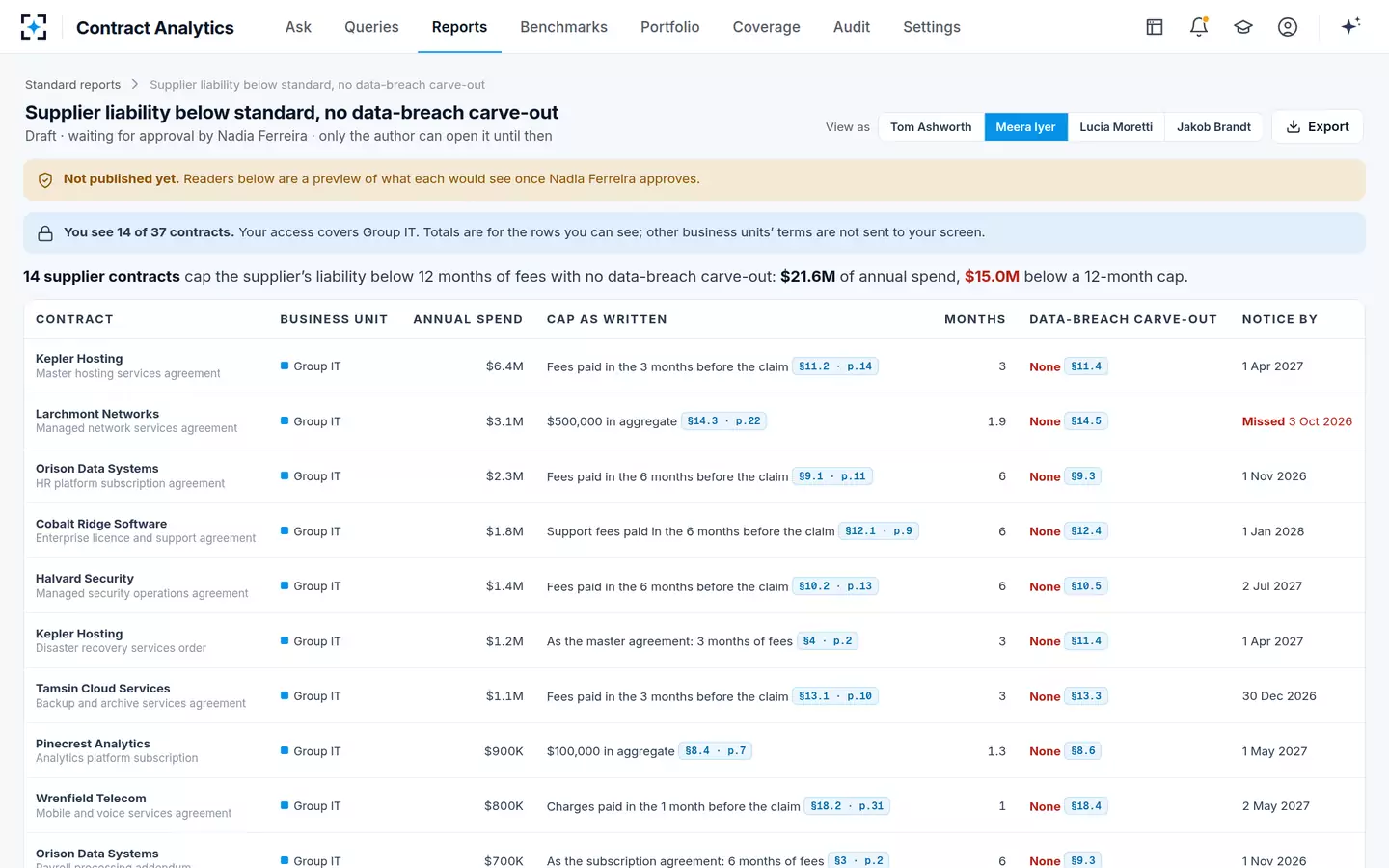Open the Contract Analytics logo home
This screenshot has height=868, width=1389.
point(33,27)
